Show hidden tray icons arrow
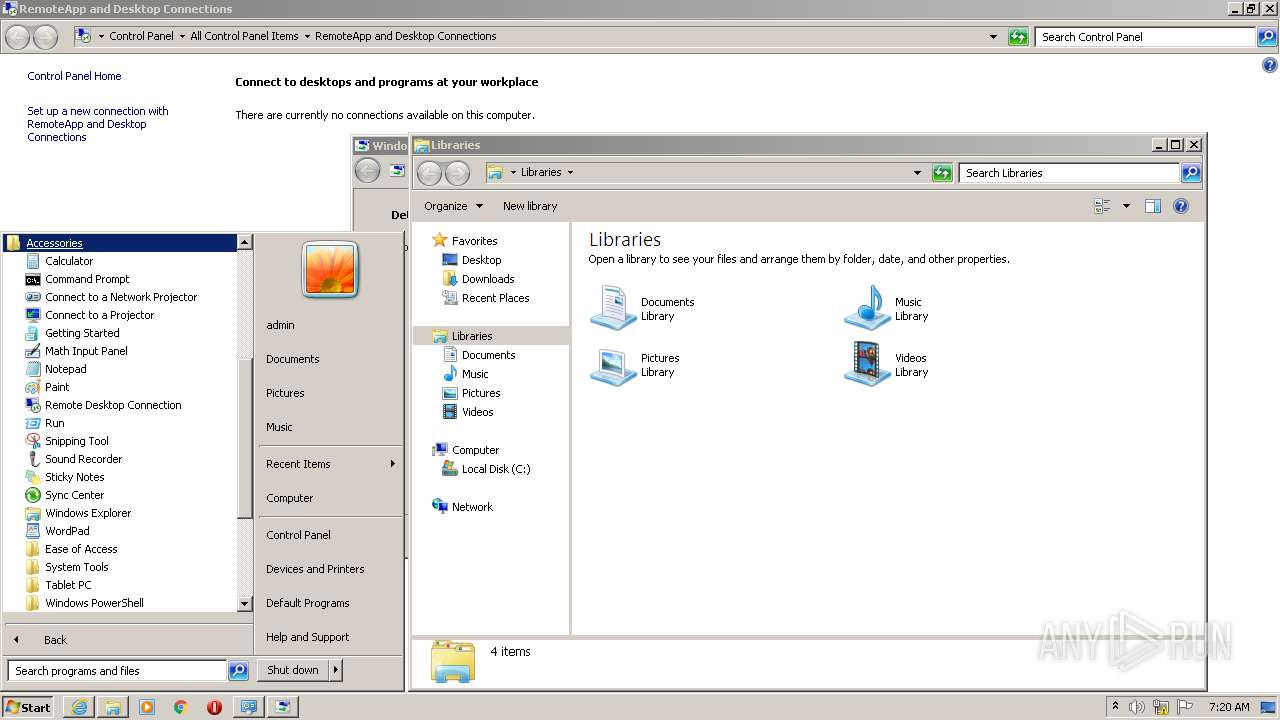The image size is (1280, 720). click(1115, 707)
